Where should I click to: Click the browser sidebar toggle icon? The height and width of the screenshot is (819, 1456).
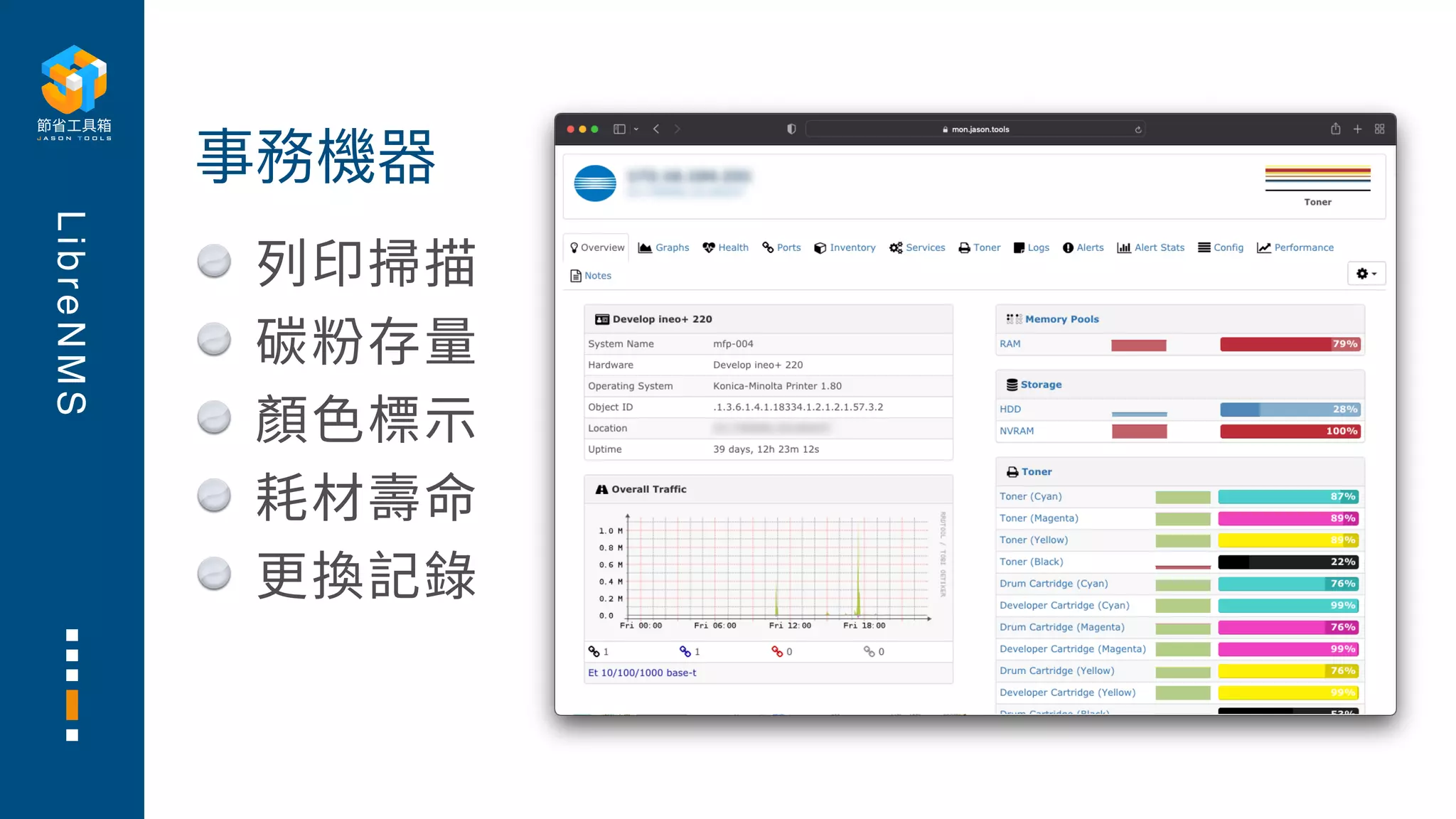coord(619,129)
